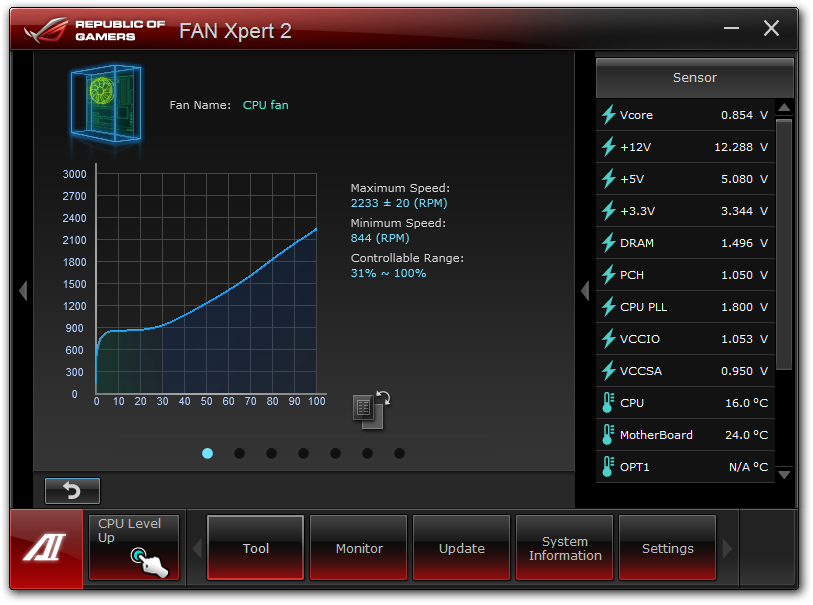The image size is (813, 605).
Task: Click the 2233 ± 20 (RPM) value
Action: (x=399, y=203)
